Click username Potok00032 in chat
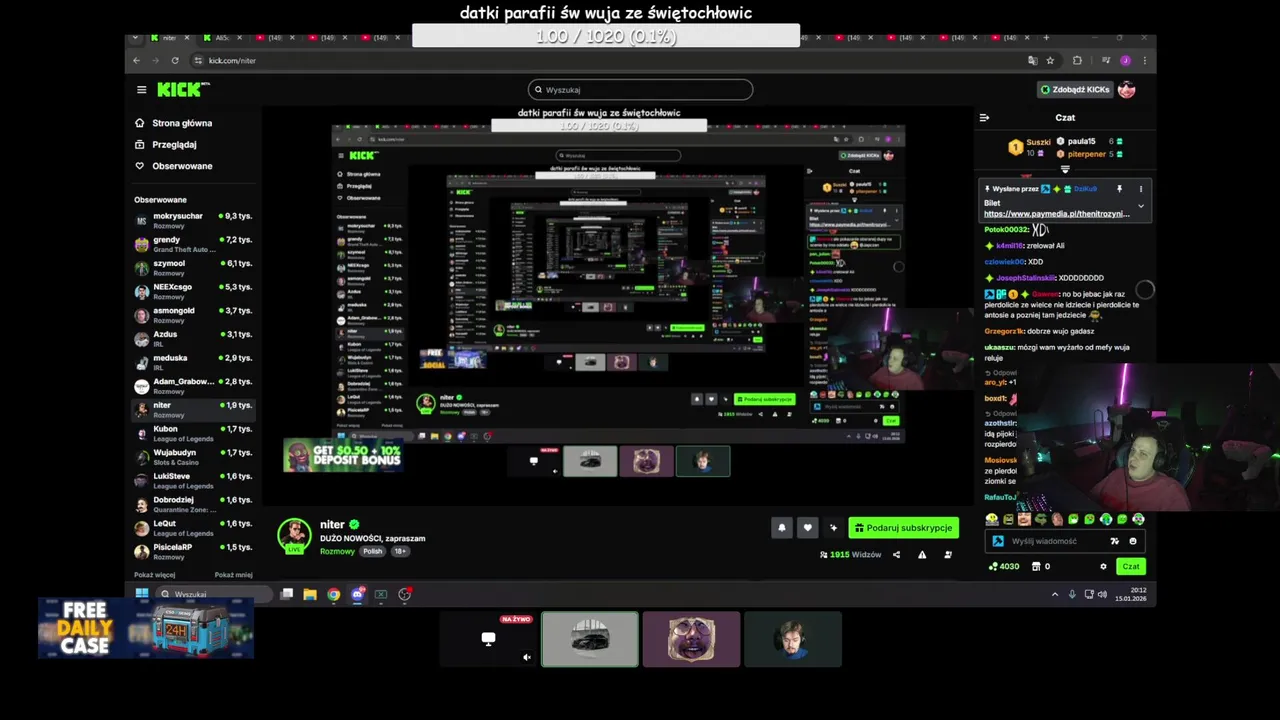This screenshot has width=1280, height=720. [x=1006, y=230]
